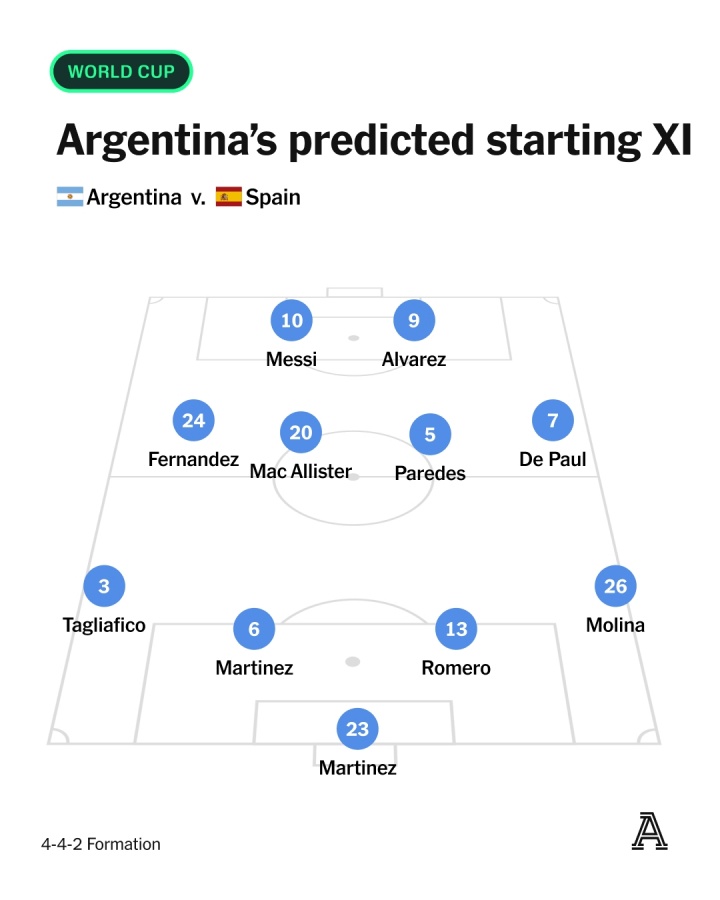Select Mac Allister's number 20 marker
The height and width of the screenshot is (900, 720).
(x=301, y=432)
